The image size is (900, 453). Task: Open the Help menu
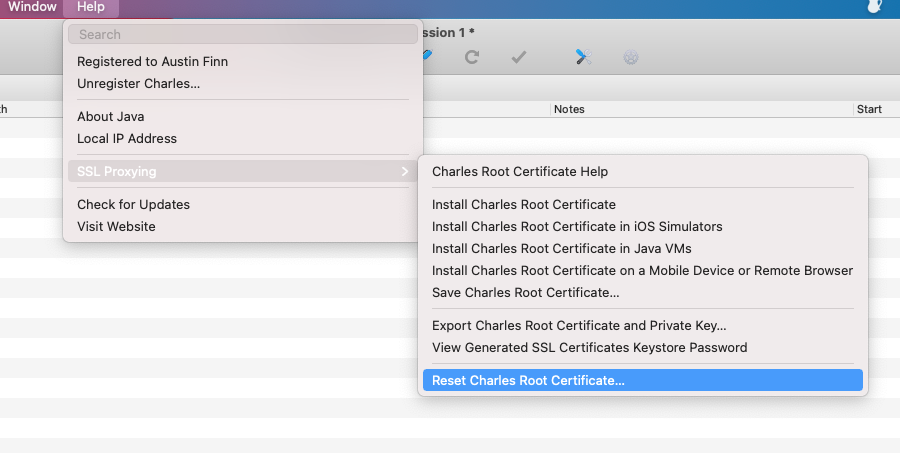click(x=90, y=7)
